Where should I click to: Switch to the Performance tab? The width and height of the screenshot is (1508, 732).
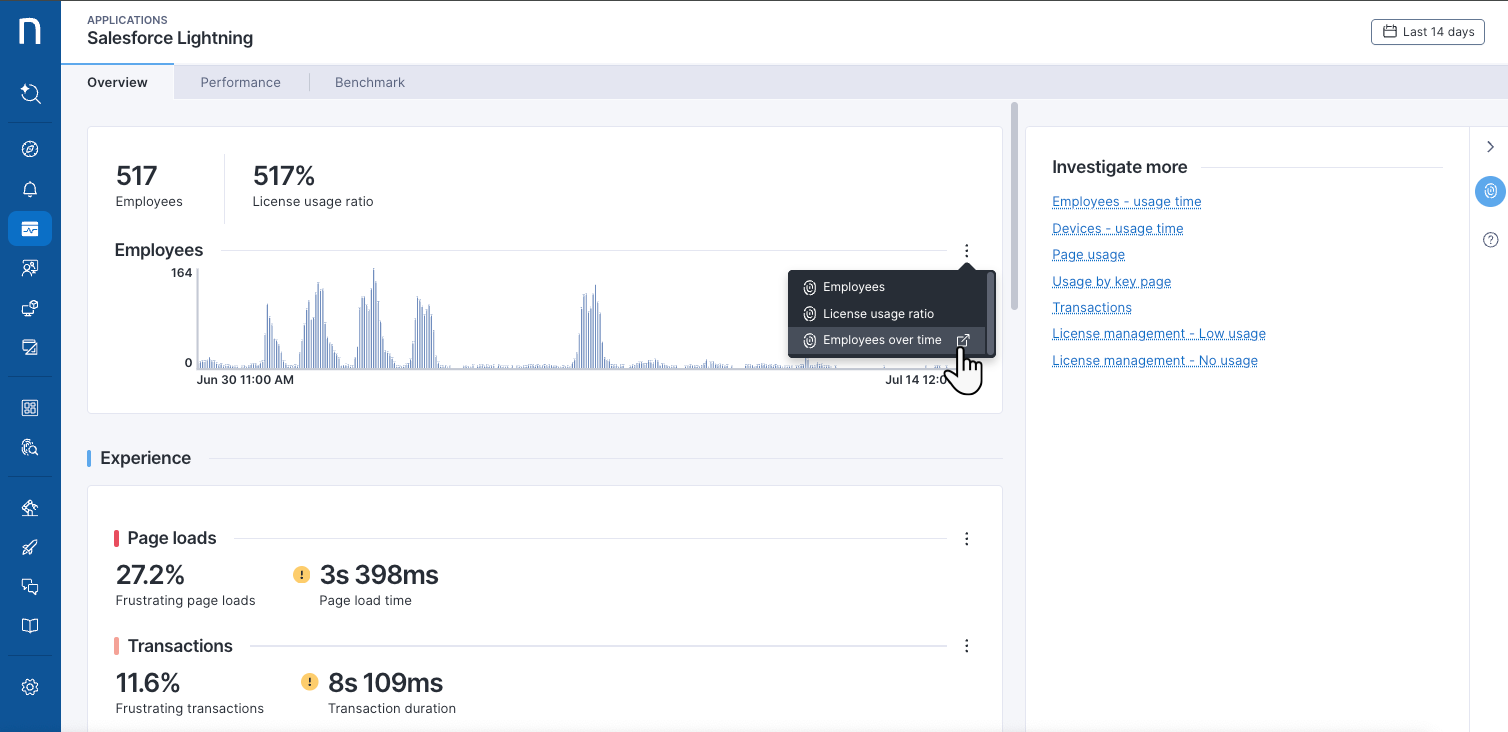(240, 82)
